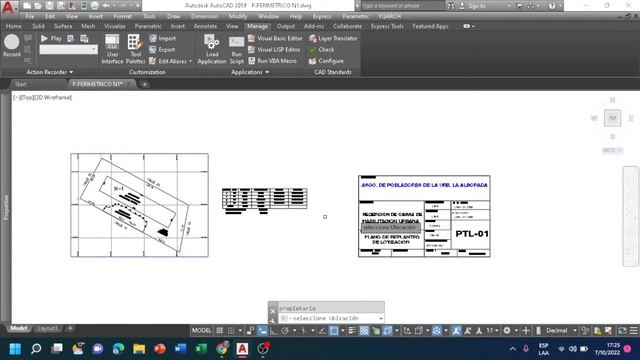
Task: Toggle transparency display in status bar
Action: coord(364,331)
